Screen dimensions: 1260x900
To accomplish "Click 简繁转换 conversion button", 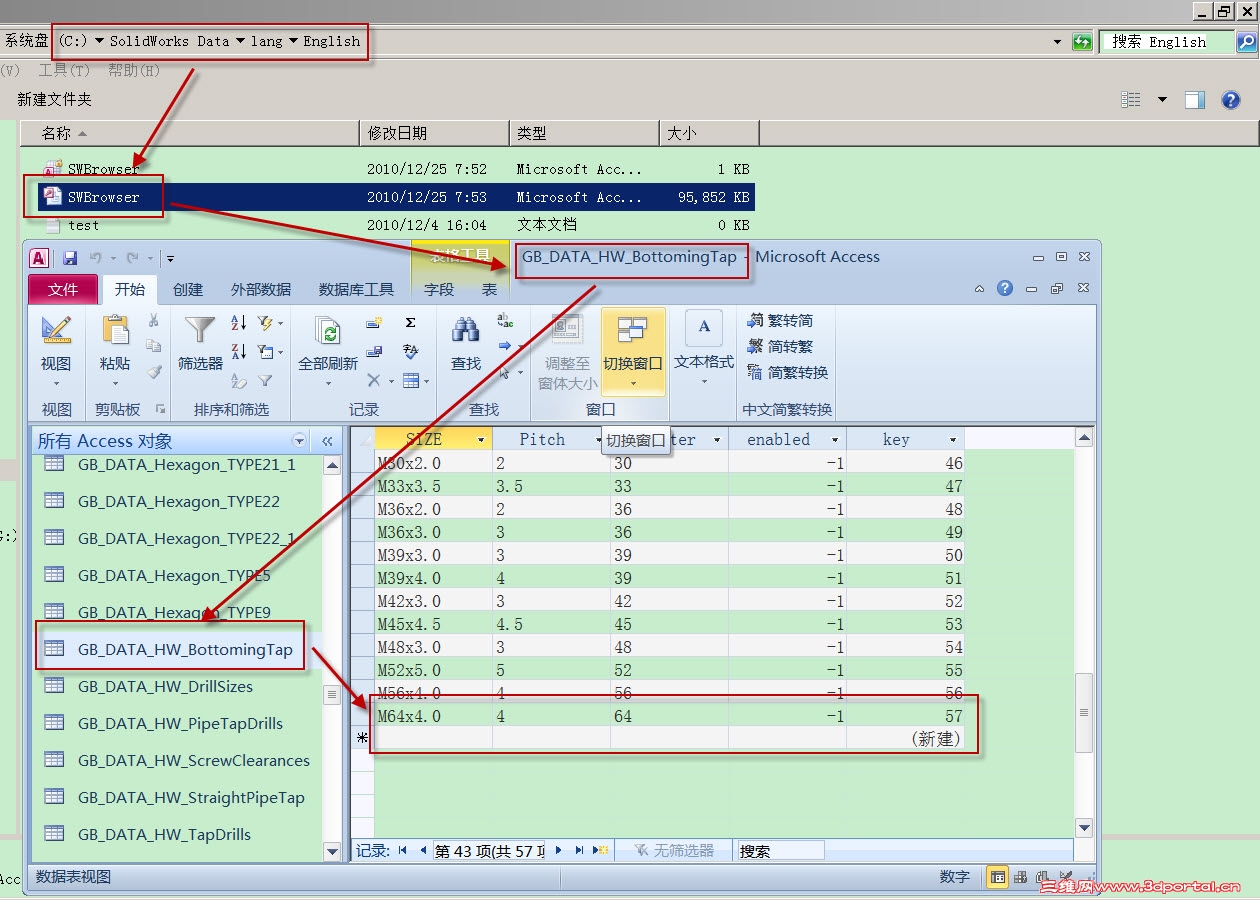I will [788, 372].
